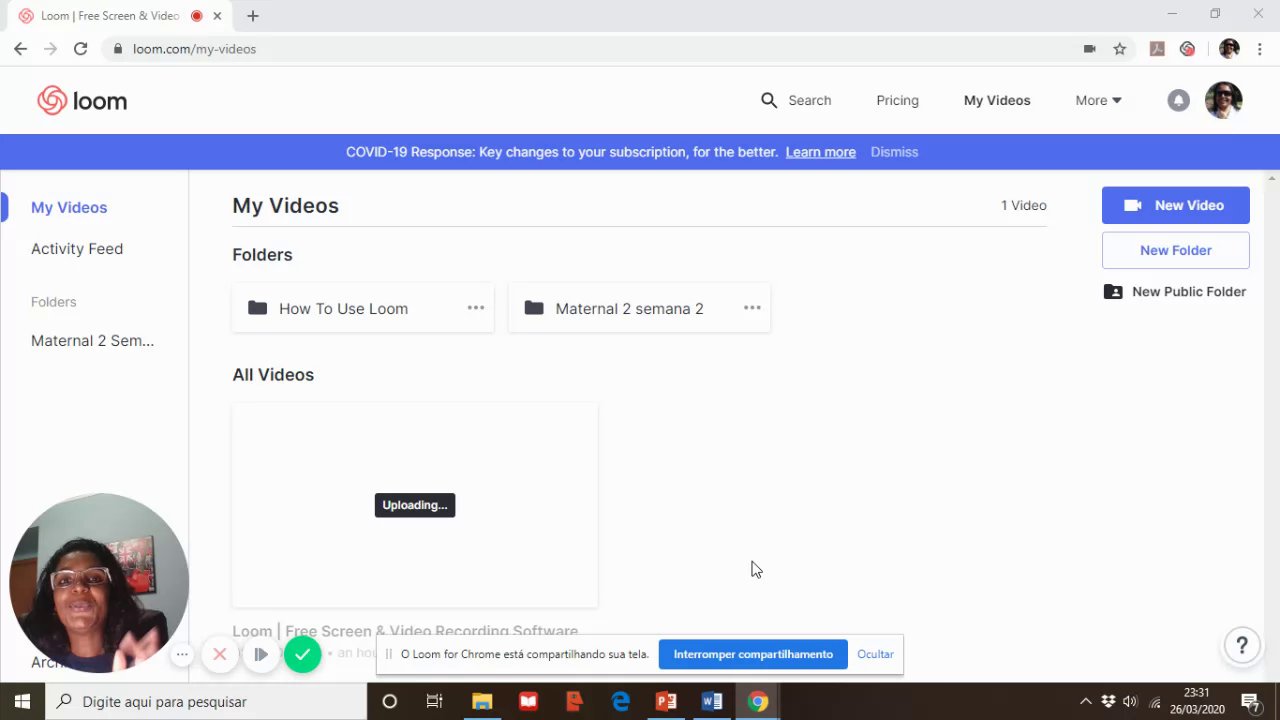This screenshot has height=720, width=1280.
Task: Open more recording options beside the camera bubble
Action: point(182,655)
